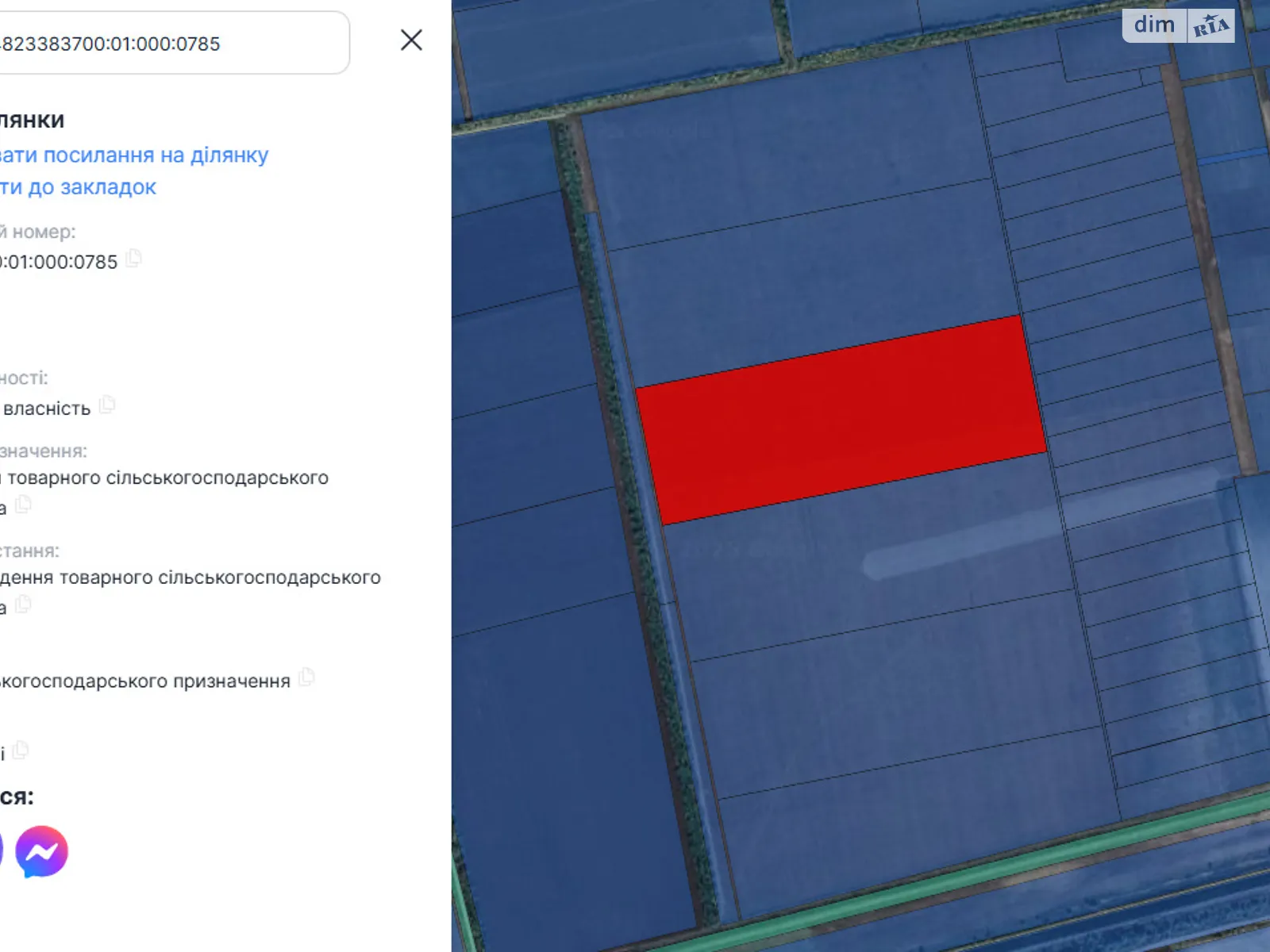This screenshot has width=1270, height=952.
Task: Click the 'до закладок' bookmarks link
Action: [x=78, y=187]
